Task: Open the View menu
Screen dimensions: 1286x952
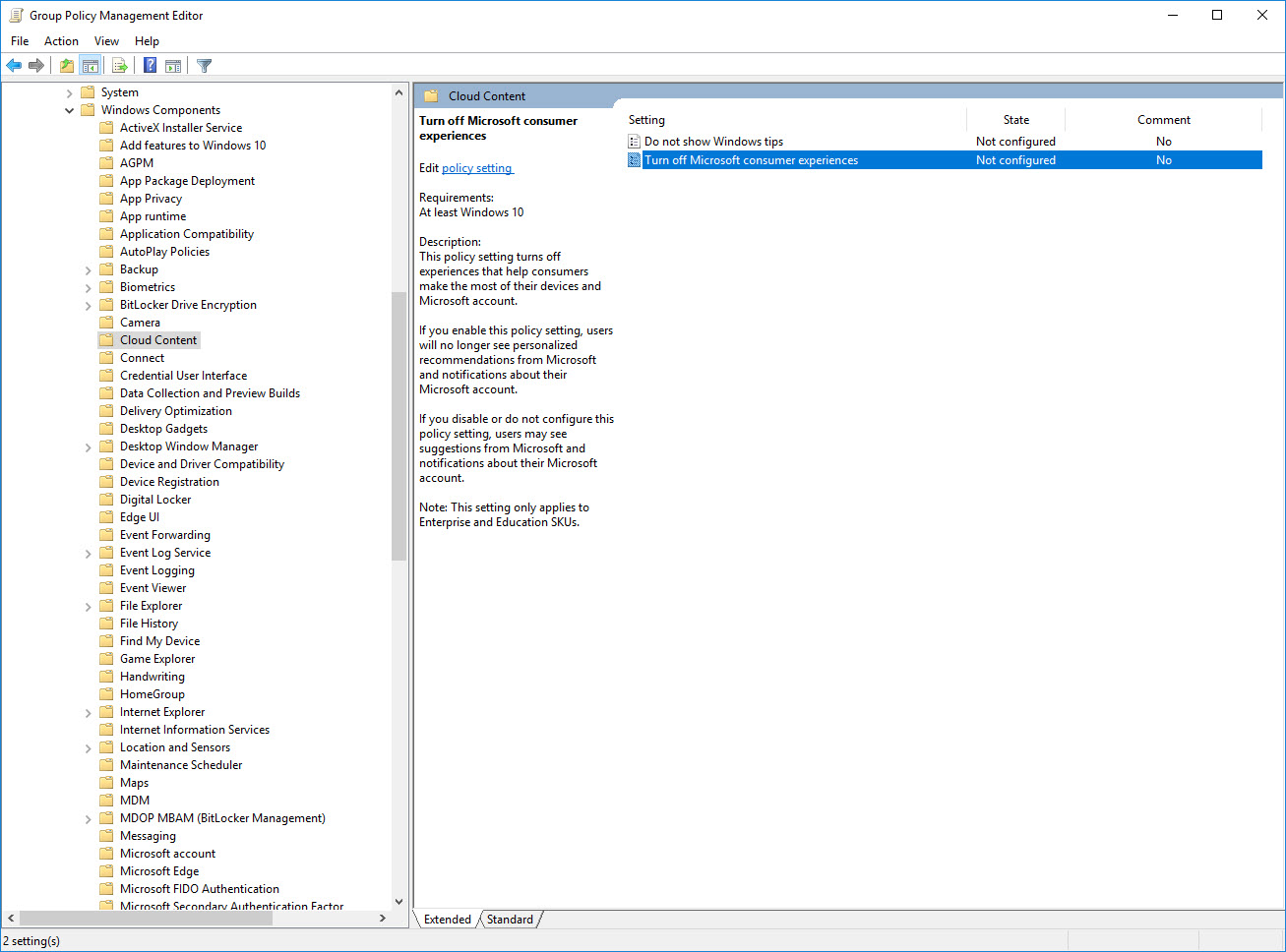Action: click(x=106, y=41)
